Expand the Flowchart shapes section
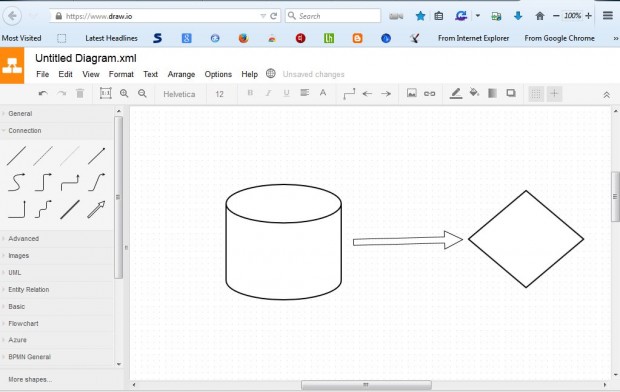The height and width of the screenshot is (392, 620). click(57, 324)
